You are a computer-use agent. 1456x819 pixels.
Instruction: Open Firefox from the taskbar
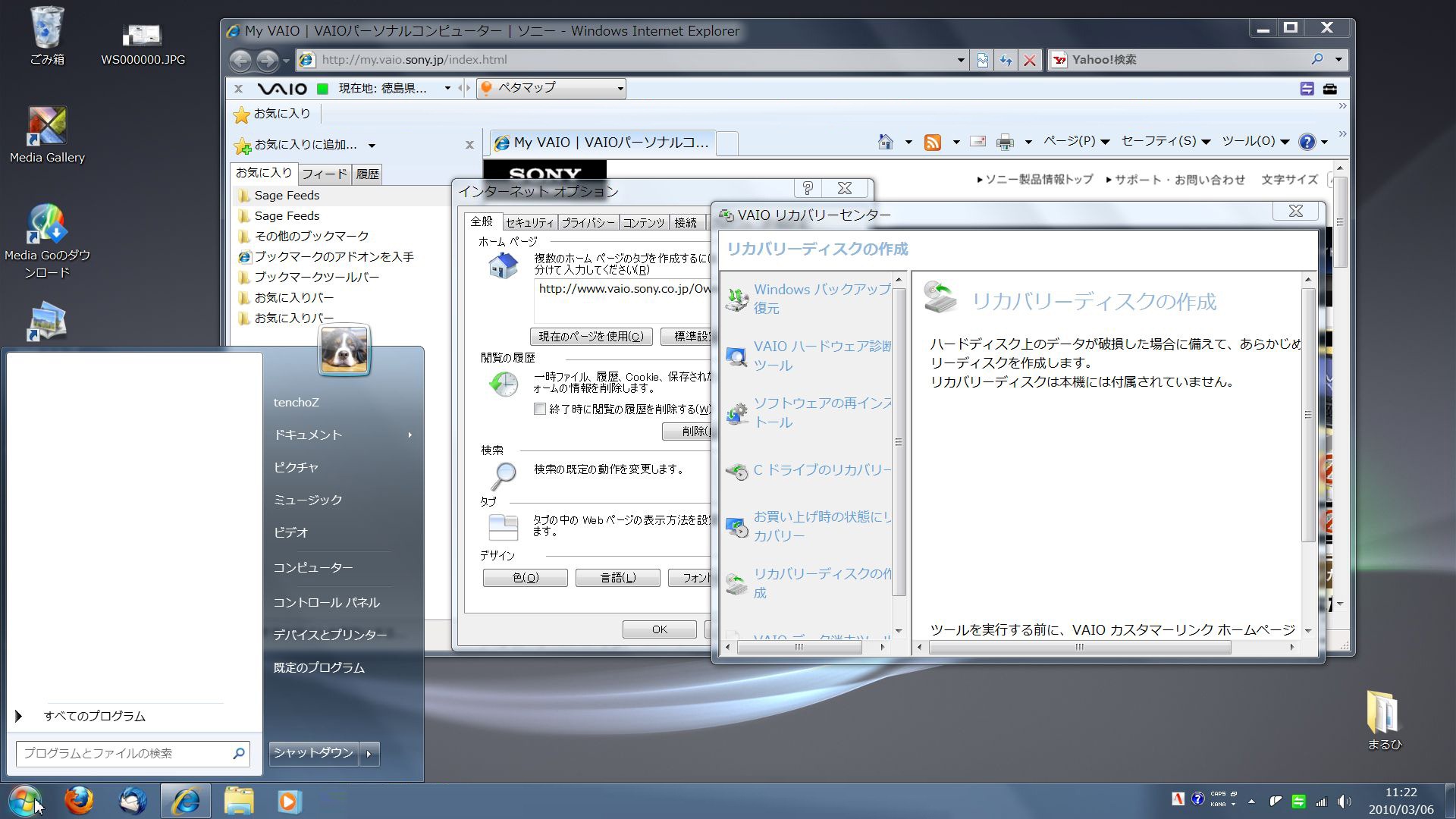(x=78, y=801)
